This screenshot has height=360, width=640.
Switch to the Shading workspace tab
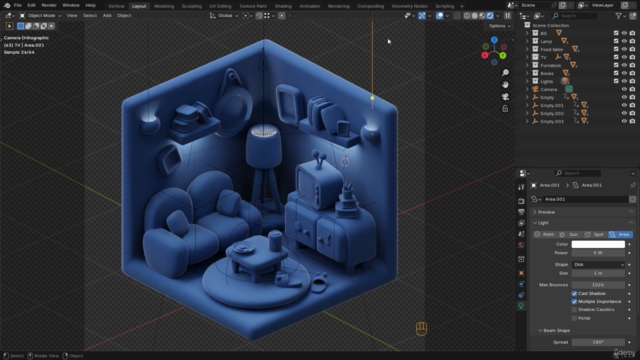[x=283, y=6]
